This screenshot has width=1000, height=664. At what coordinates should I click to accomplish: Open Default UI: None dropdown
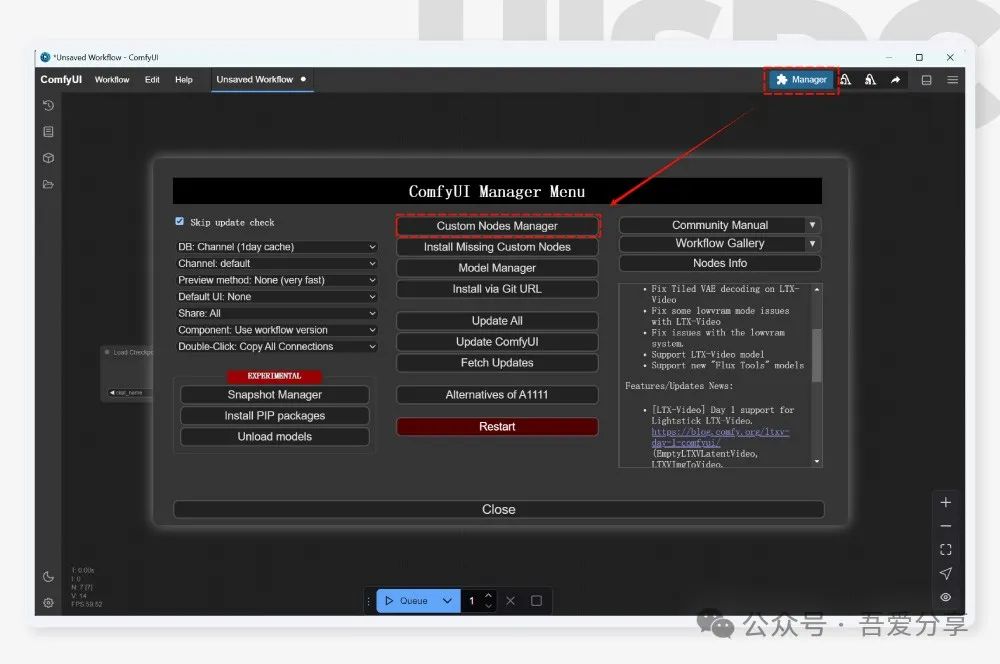pyautogui.click(x=277, y=297)
